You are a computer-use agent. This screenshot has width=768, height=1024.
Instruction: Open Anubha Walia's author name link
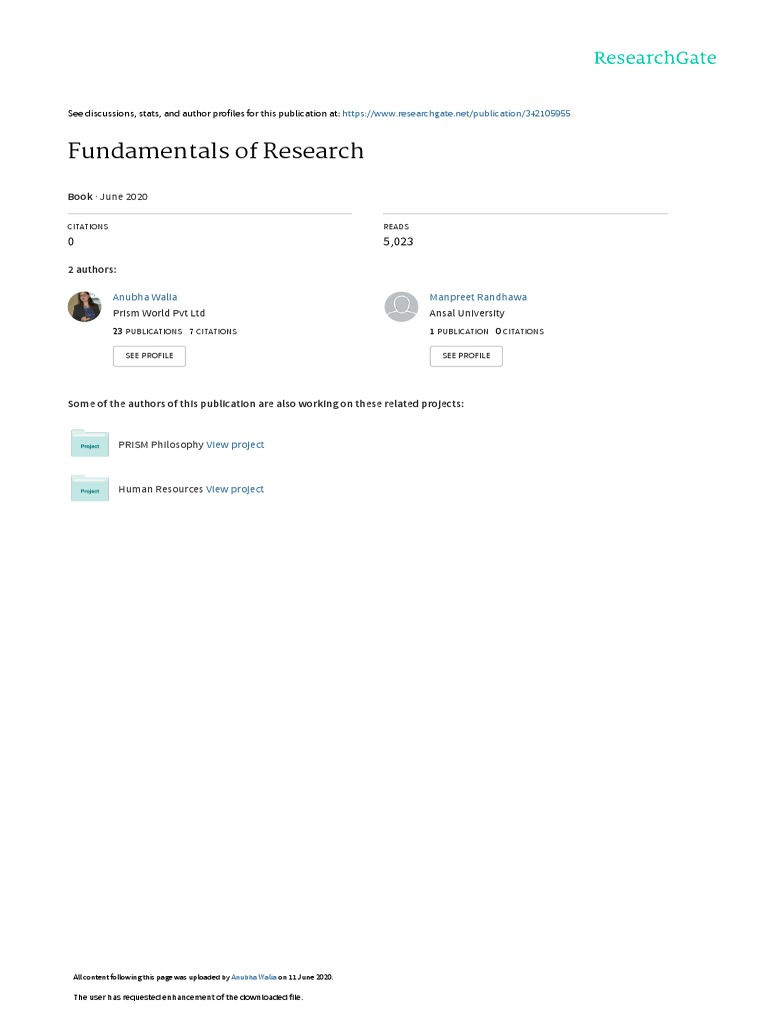(x=145, y=297)
